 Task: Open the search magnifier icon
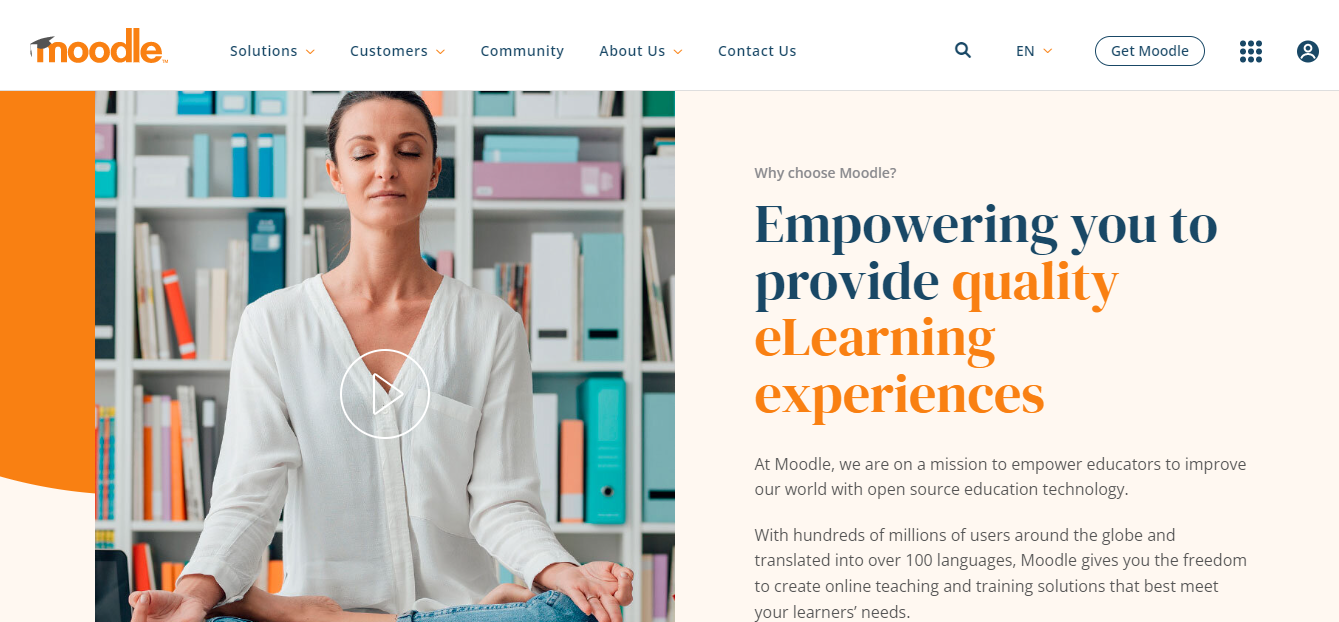(x=963, y=50)
